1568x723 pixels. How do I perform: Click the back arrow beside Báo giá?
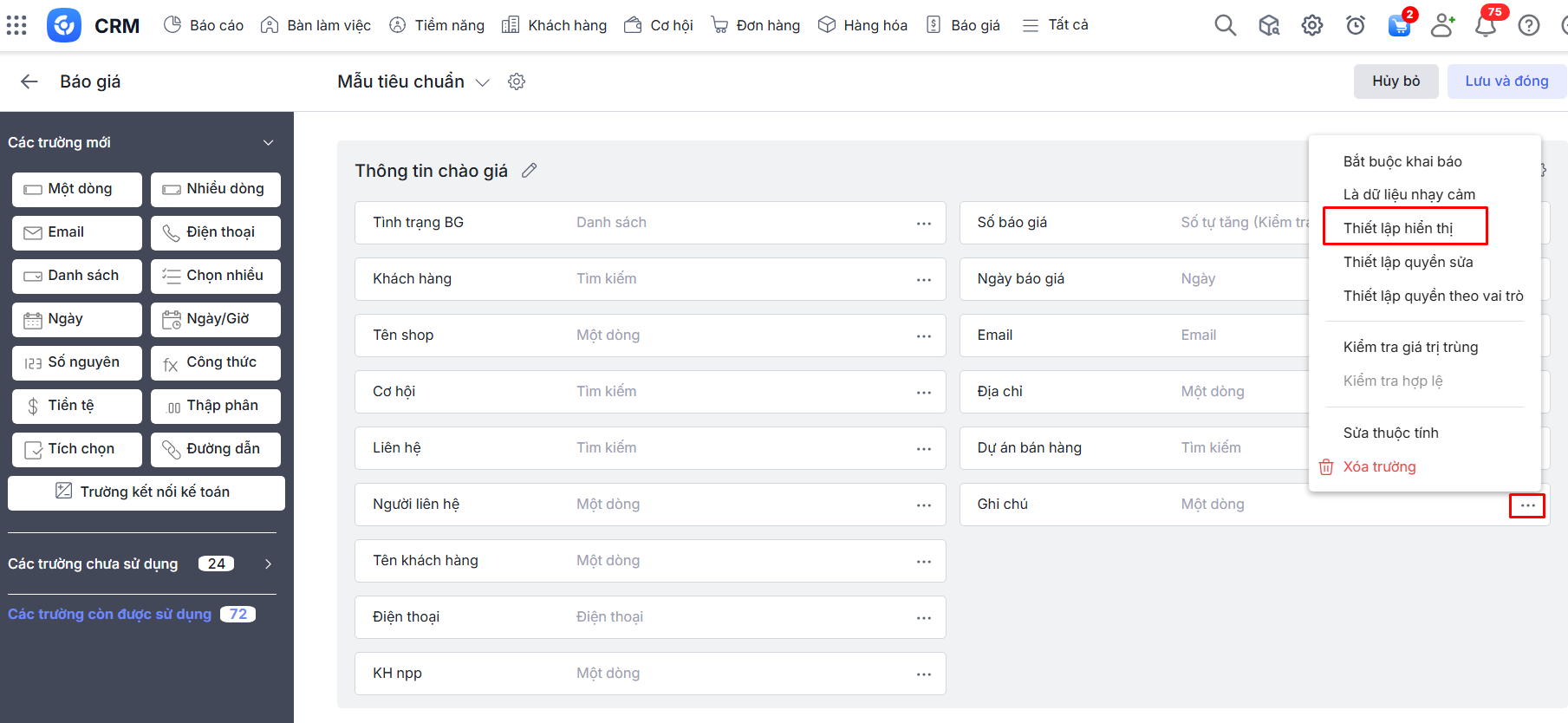(29, 81)
